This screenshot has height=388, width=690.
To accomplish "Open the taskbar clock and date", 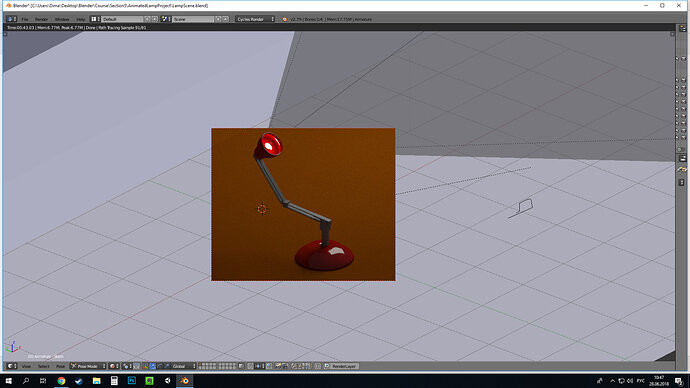I will pyautogui.click(x=659, y=381).
